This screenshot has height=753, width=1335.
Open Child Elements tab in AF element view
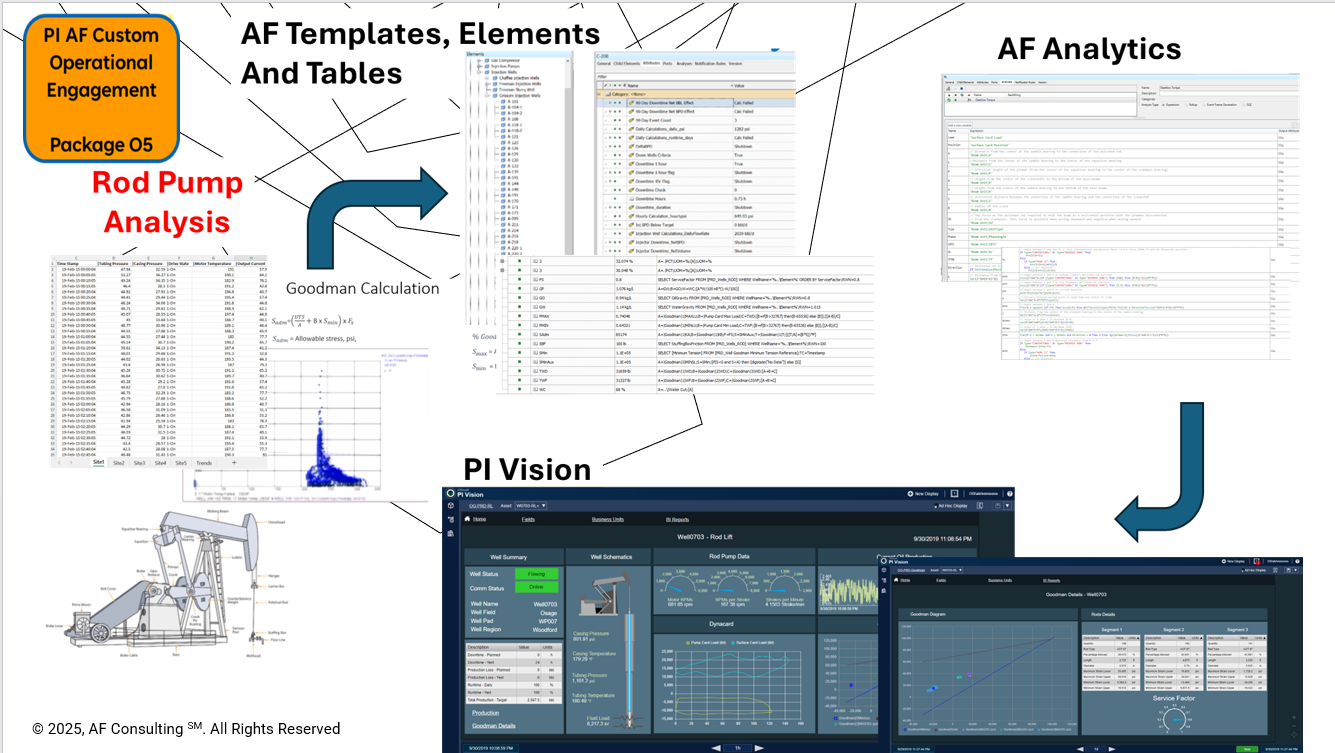tap(627, 63)
